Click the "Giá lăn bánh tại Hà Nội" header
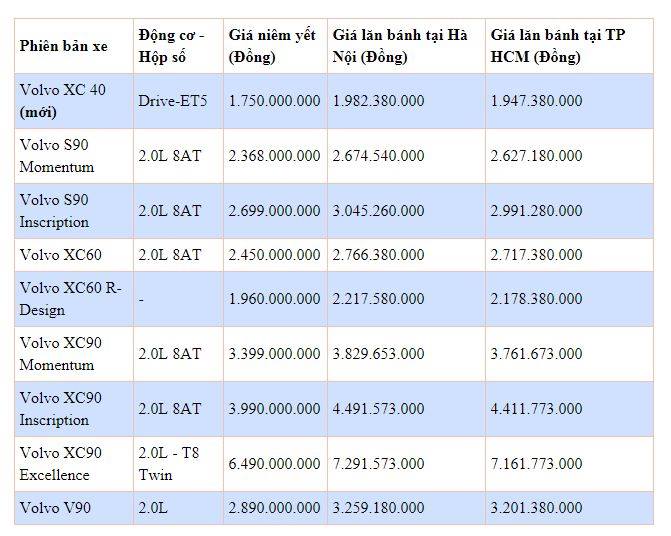The width and height of the screenshot is (671, 536). click(399, 47)
